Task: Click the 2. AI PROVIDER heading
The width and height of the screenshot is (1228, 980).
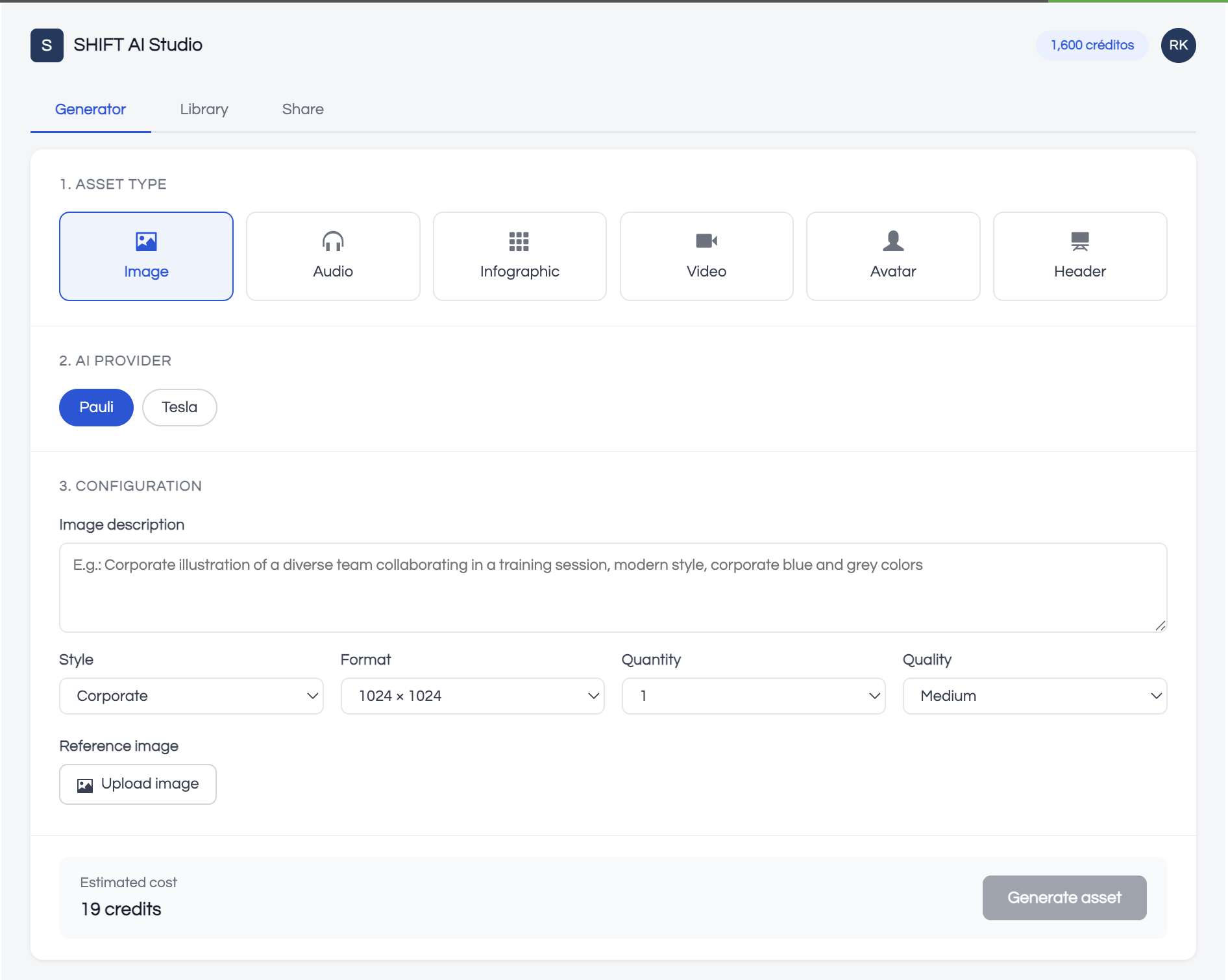Action: pyautogui.click(x=116, y=361)
